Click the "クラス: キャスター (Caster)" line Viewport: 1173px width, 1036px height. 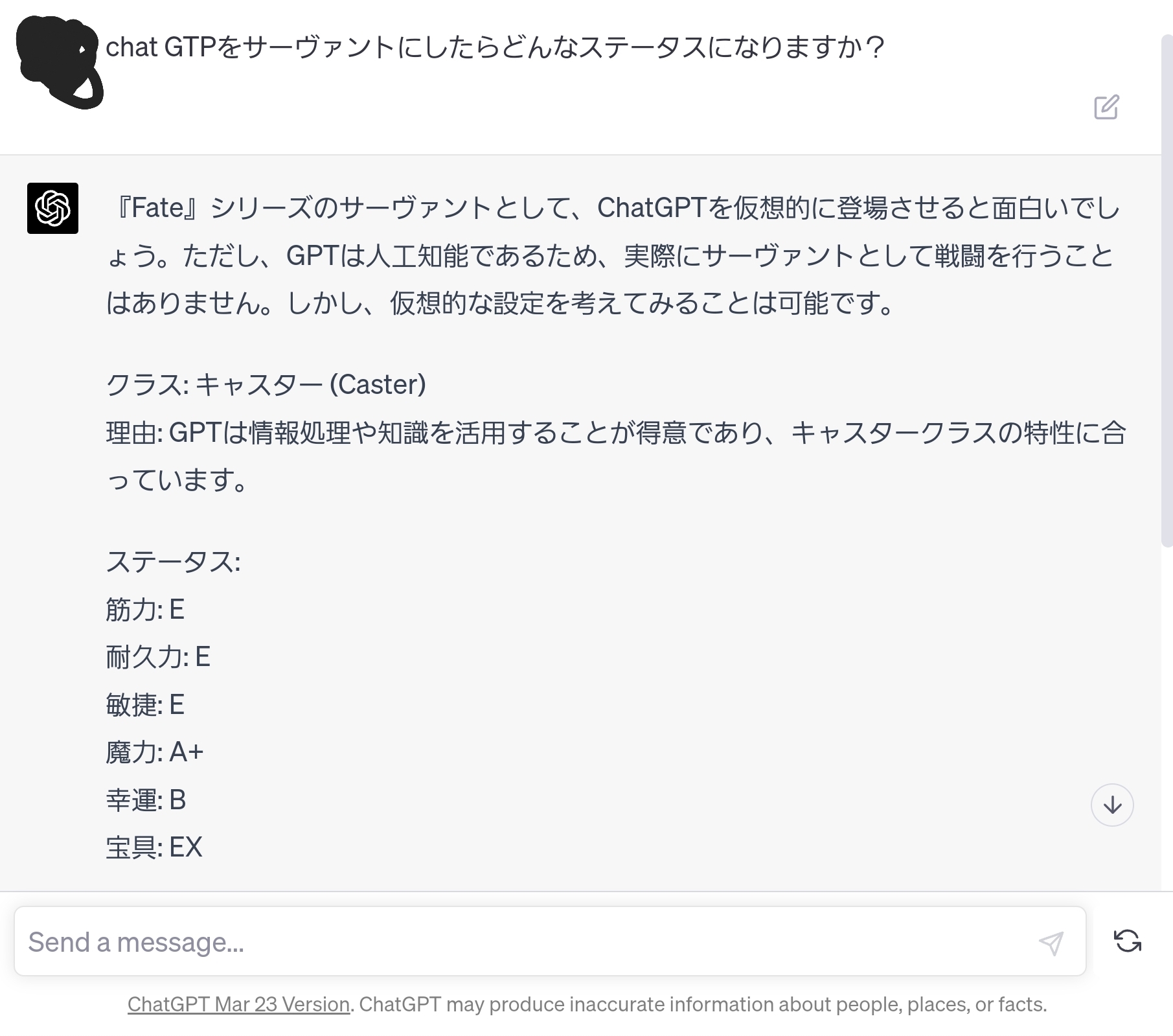point(266,385)
